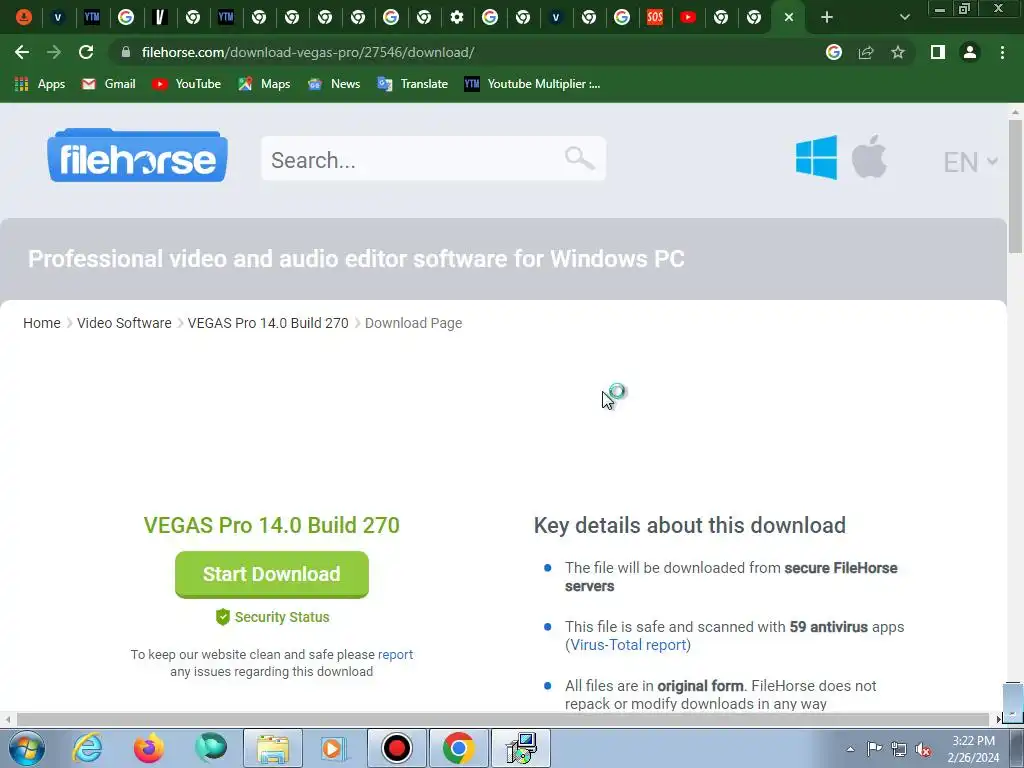Go to Home breadcrumb

42,323
